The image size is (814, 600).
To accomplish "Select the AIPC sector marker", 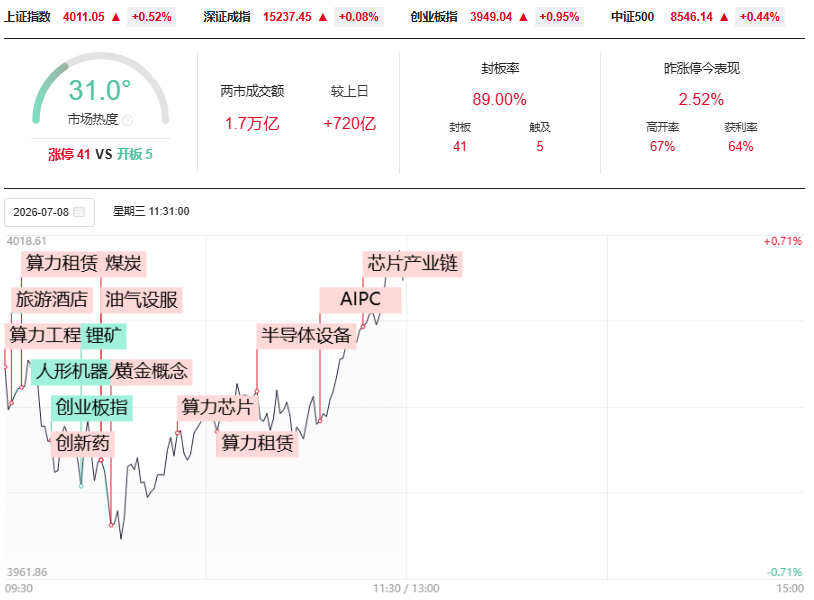I will (360, 299).
